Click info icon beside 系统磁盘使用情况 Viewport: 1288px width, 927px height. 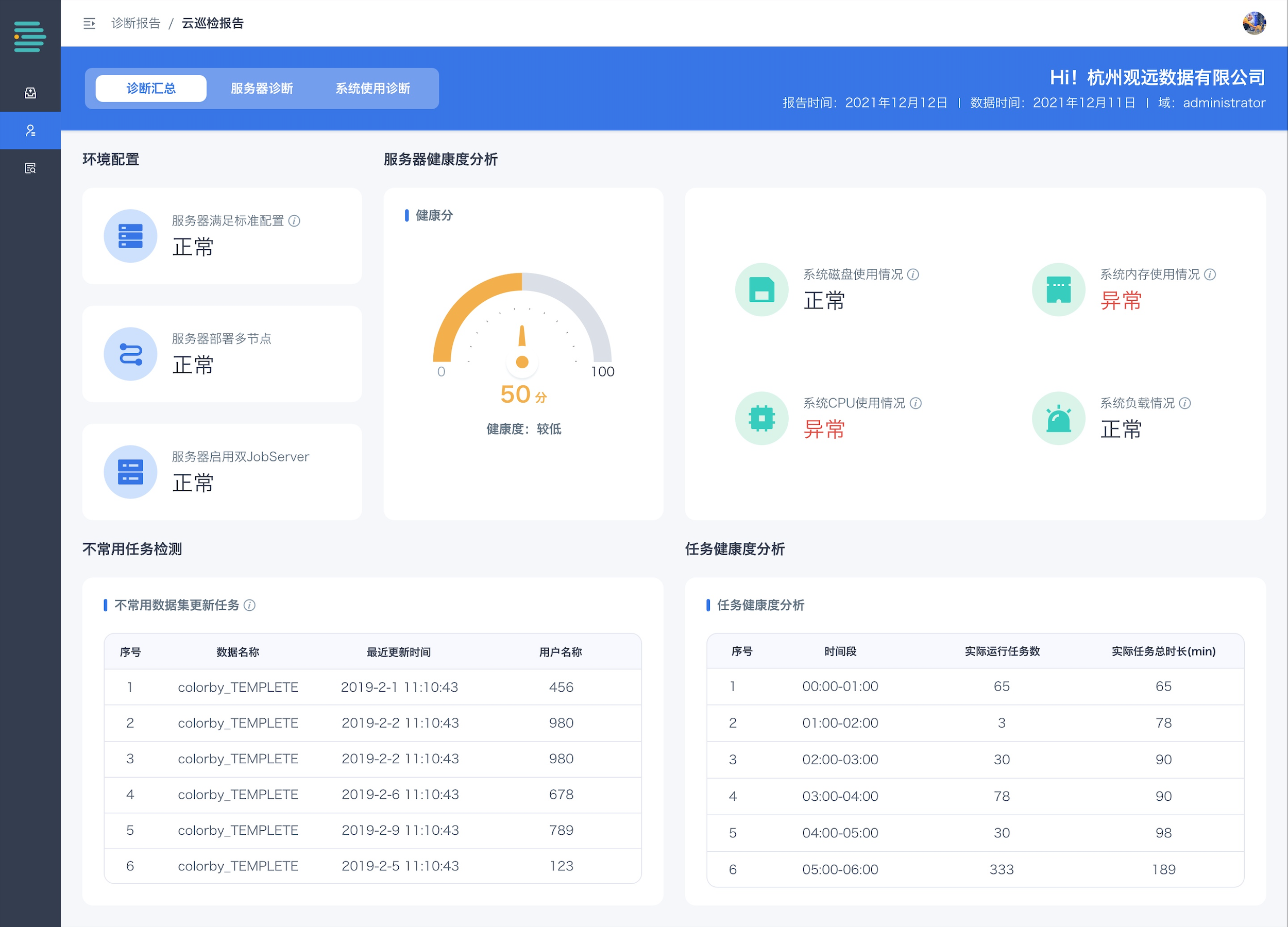click(913, 274)
